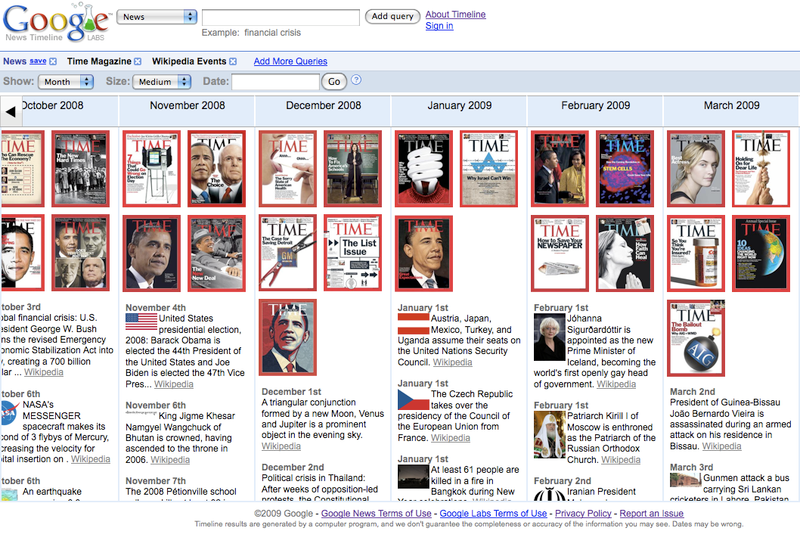Open Wikipedia link for UN Security Council seats event
The image size is (800, 538).
pos(453,362)
